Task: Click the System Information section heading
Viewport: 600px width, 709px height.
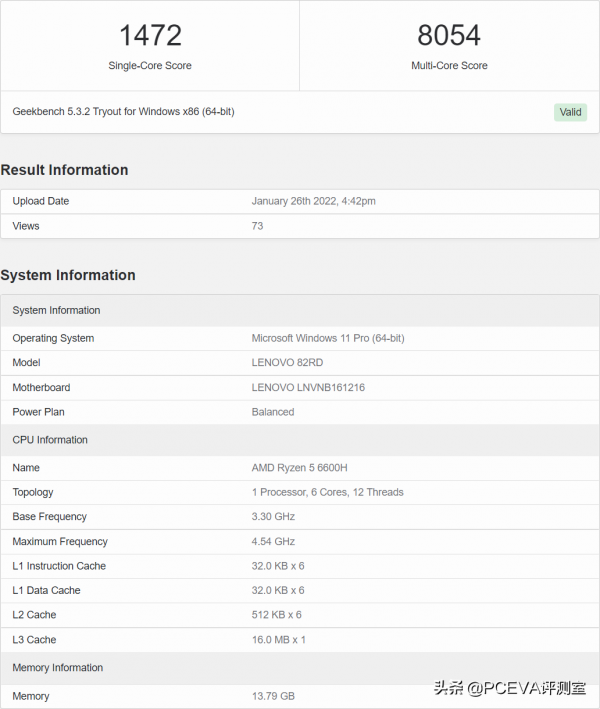Action: [68, 275]
